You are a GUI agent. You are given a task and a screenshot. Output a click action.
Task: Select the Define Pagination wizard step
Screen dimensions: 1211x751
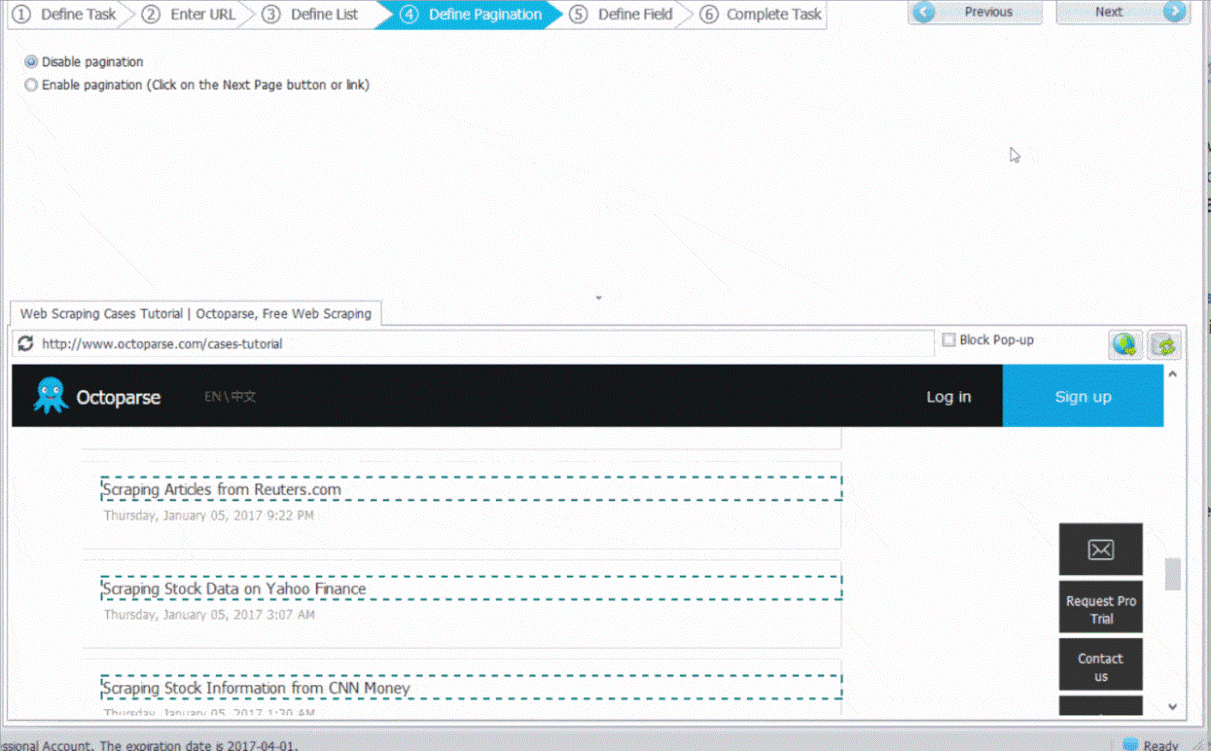(x=472, y=14)
